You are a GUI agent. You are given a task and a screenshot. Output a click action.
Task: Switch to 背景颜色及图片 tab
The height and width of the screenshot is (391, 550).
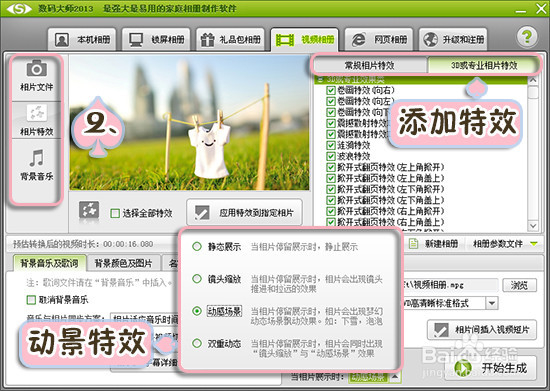tap(123, 263)
